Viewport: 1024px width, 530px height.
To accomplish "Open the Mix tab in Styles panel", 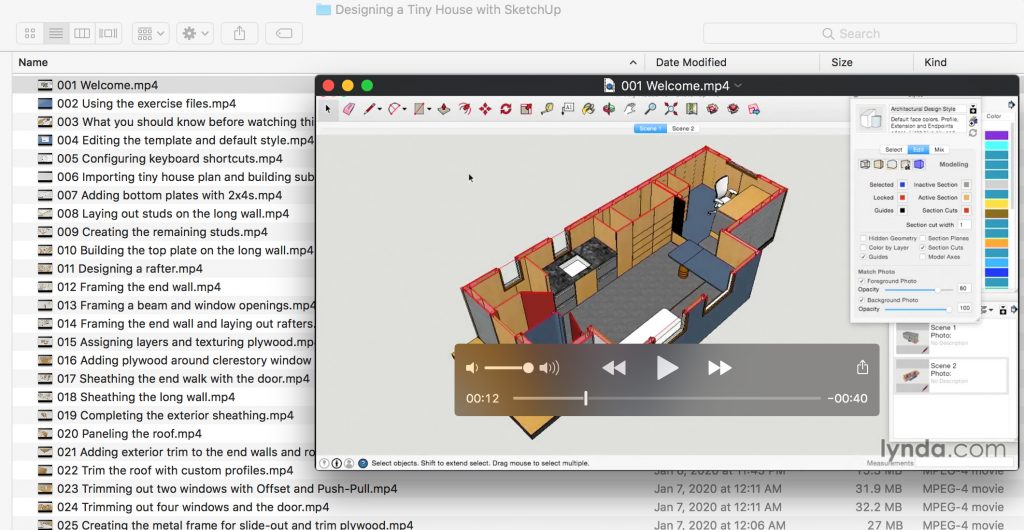I will click(x=939, y=149).
